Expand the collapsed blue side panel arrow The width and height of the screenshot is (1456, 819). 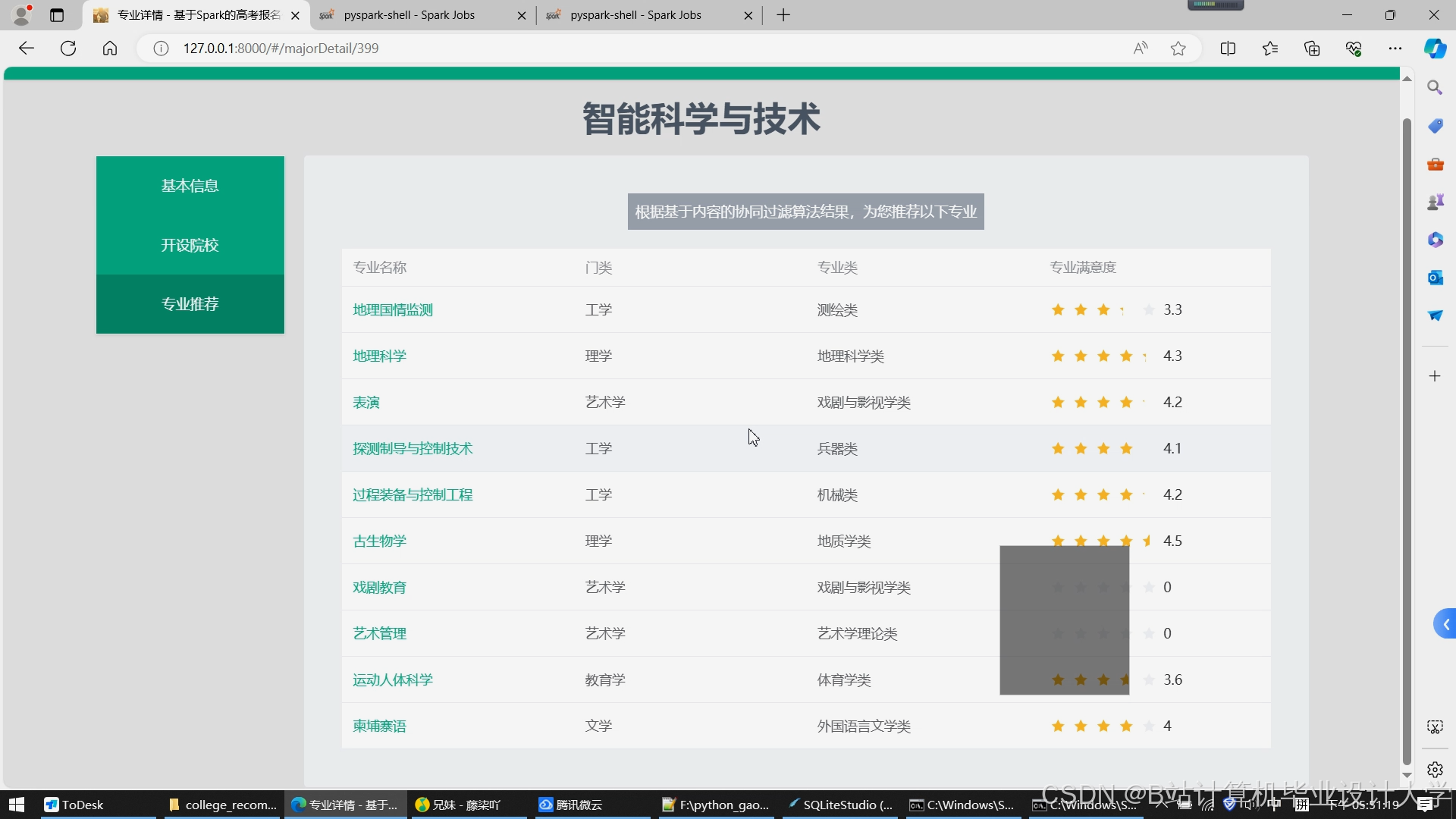1445,624
